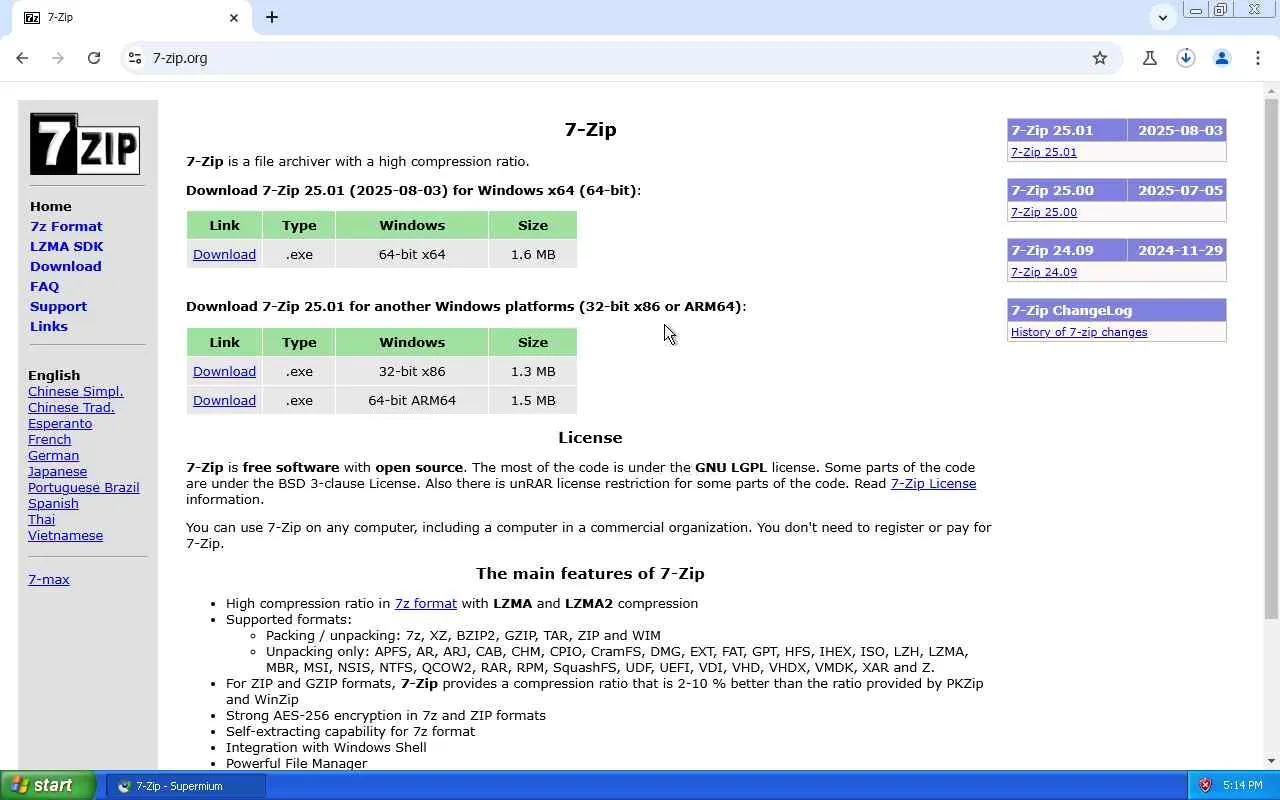Screen dimensions: 1280x800
Task: Switch language to Chinese Simpl.
Action: click(x=76, y=391)
